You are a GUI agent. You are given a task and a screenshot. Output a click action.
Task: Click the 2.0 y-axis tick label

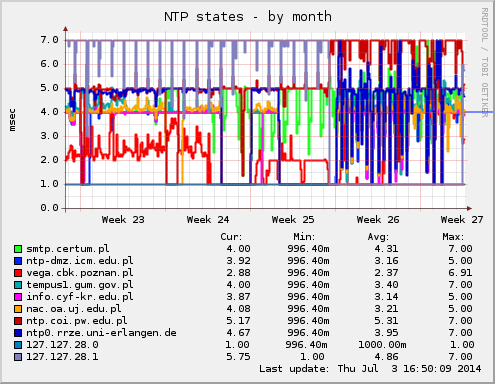tap(49, 160)
